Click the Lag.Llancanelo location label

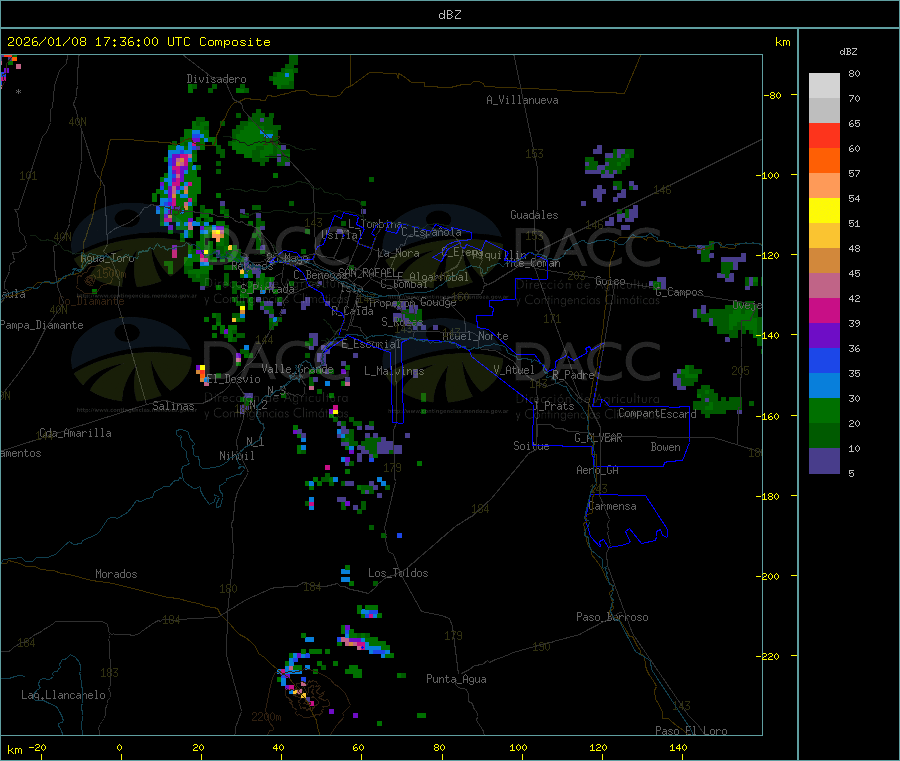coord(64,695)
